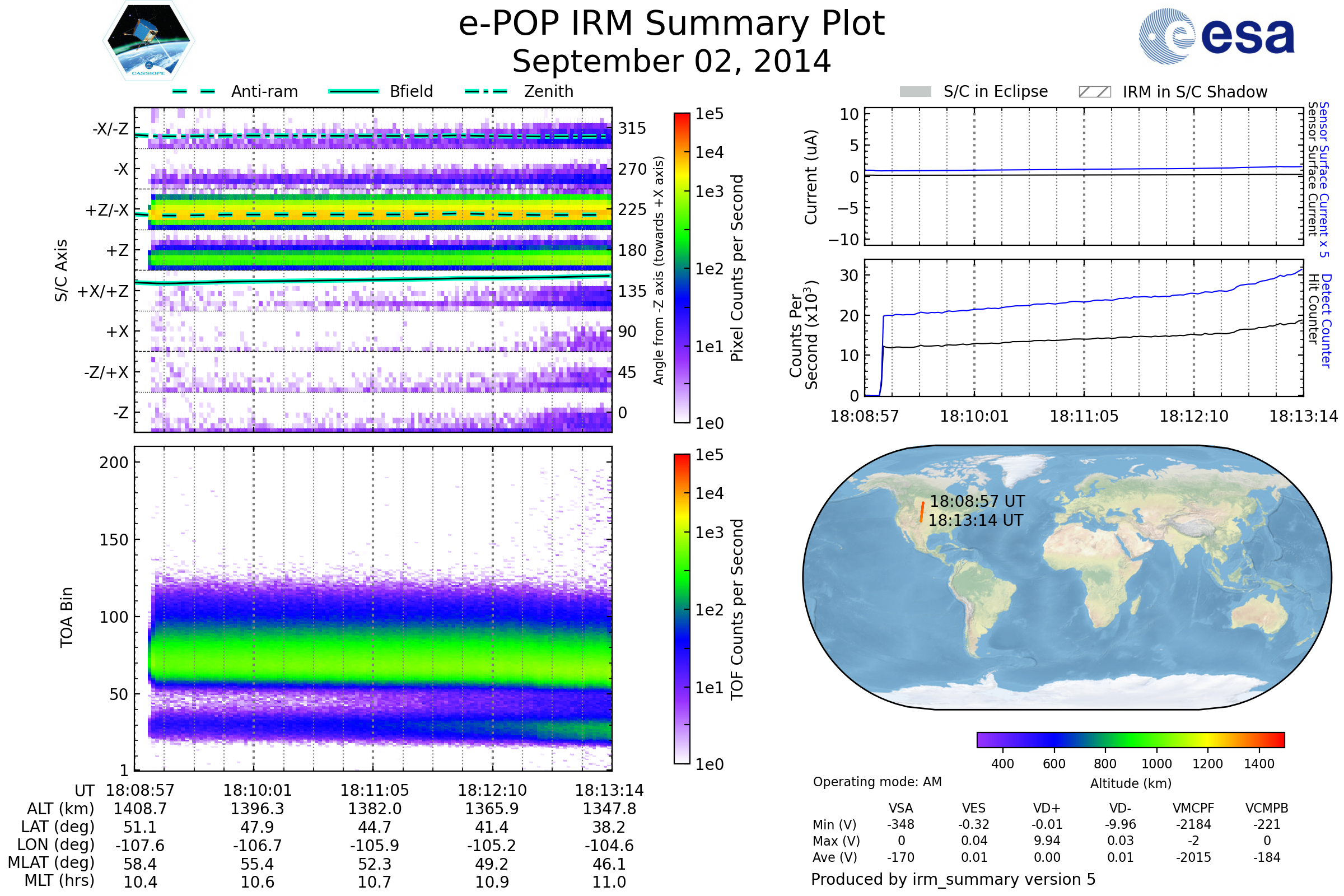This screenshot has height=896, width=1344.
Task: Click the TOF Counts per Second colorbar
Action: pyautogui.click(x=682, y=609)
